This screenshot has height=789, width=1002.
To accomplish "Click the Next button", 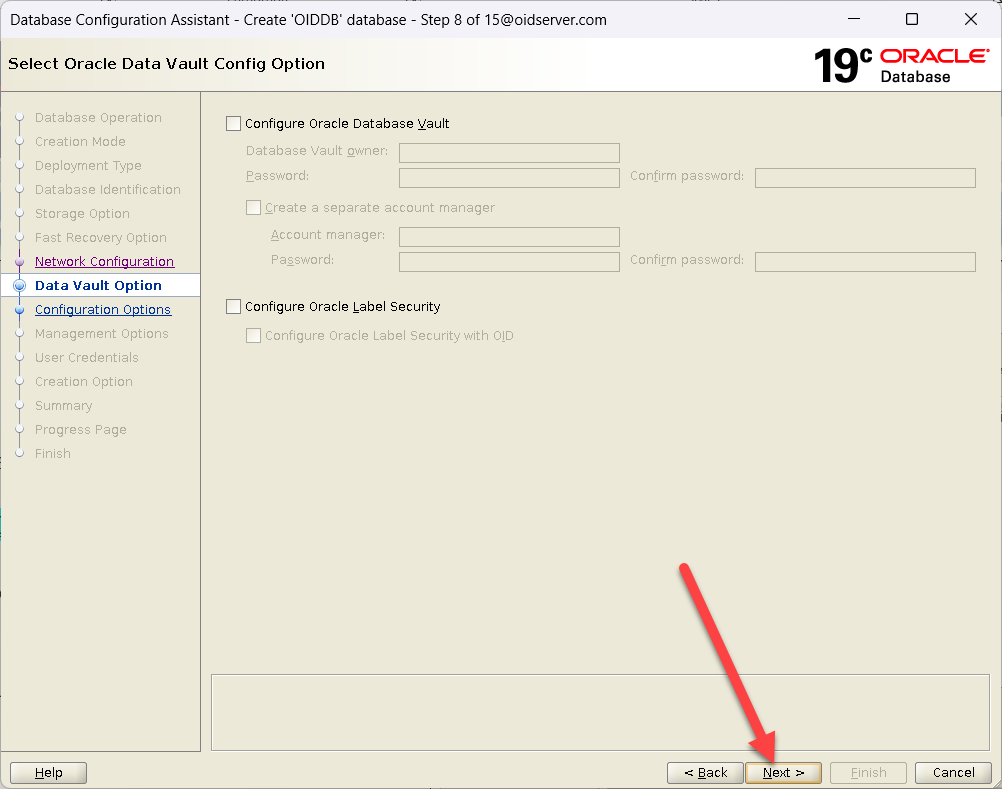I will (x=783, y=772).
